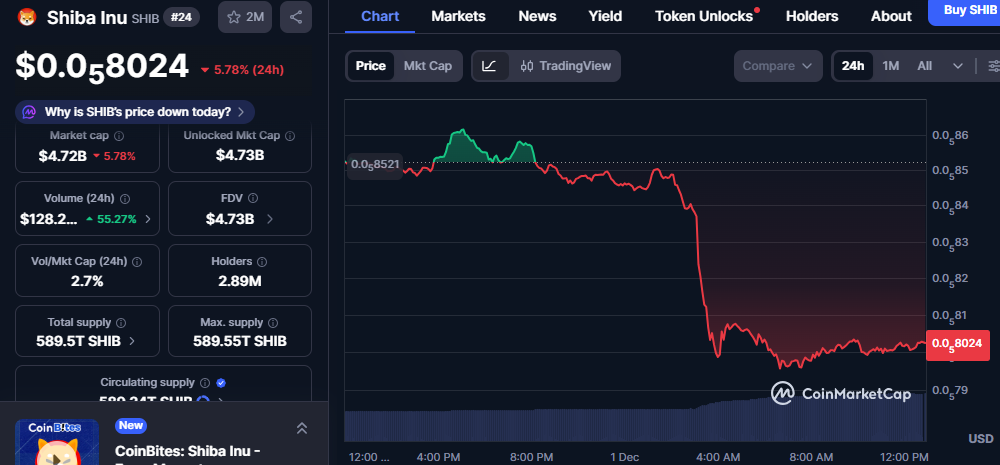Open the Markets tab
The height and width of the screenshot is (465, 1000).
pos(458,16)
